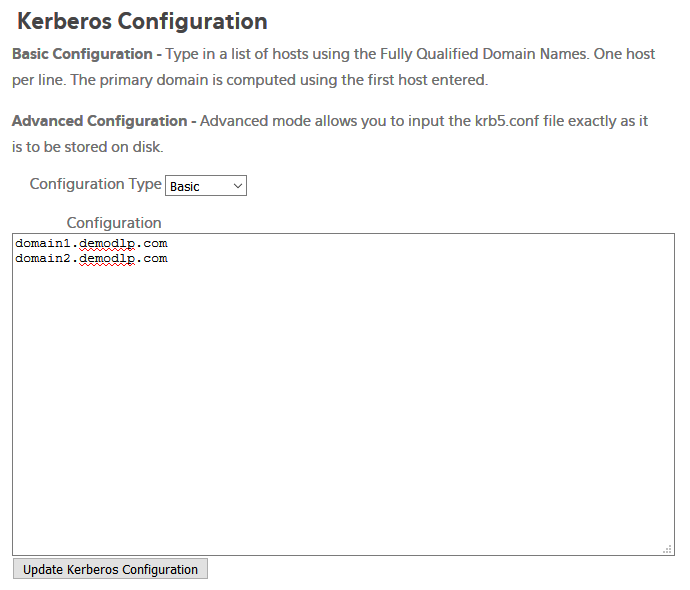Click the chevron arrow beside Basic
Screen dimensions: 690x590
tap(238, 186)
